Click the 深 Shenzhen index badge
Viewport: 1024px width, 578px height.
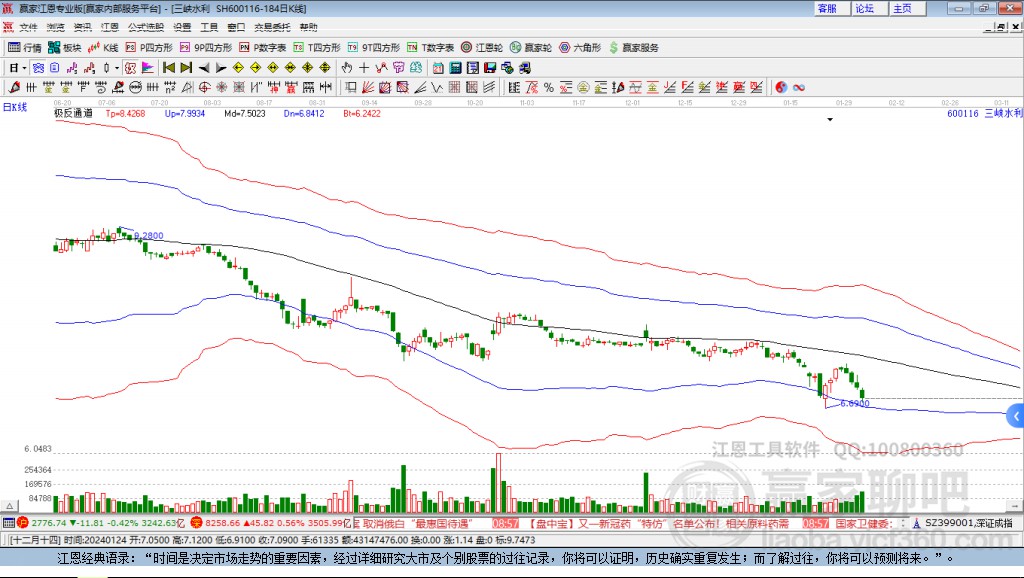pos(197,523)
